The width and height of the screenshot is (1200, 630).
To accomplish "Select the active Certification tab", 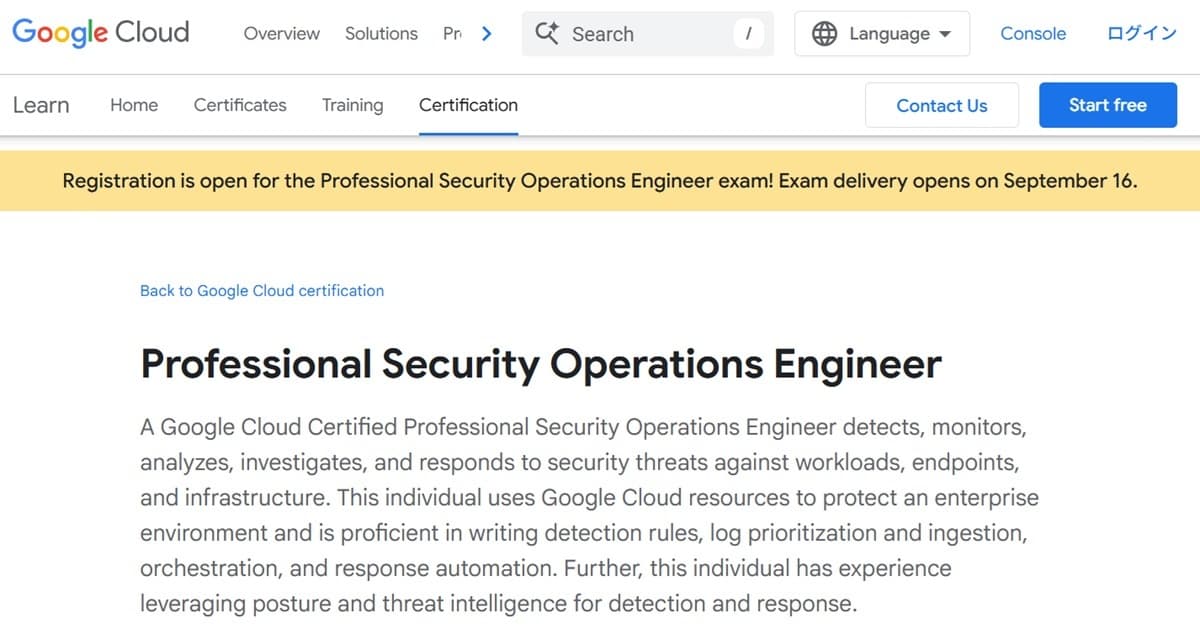I will (467, 105).
